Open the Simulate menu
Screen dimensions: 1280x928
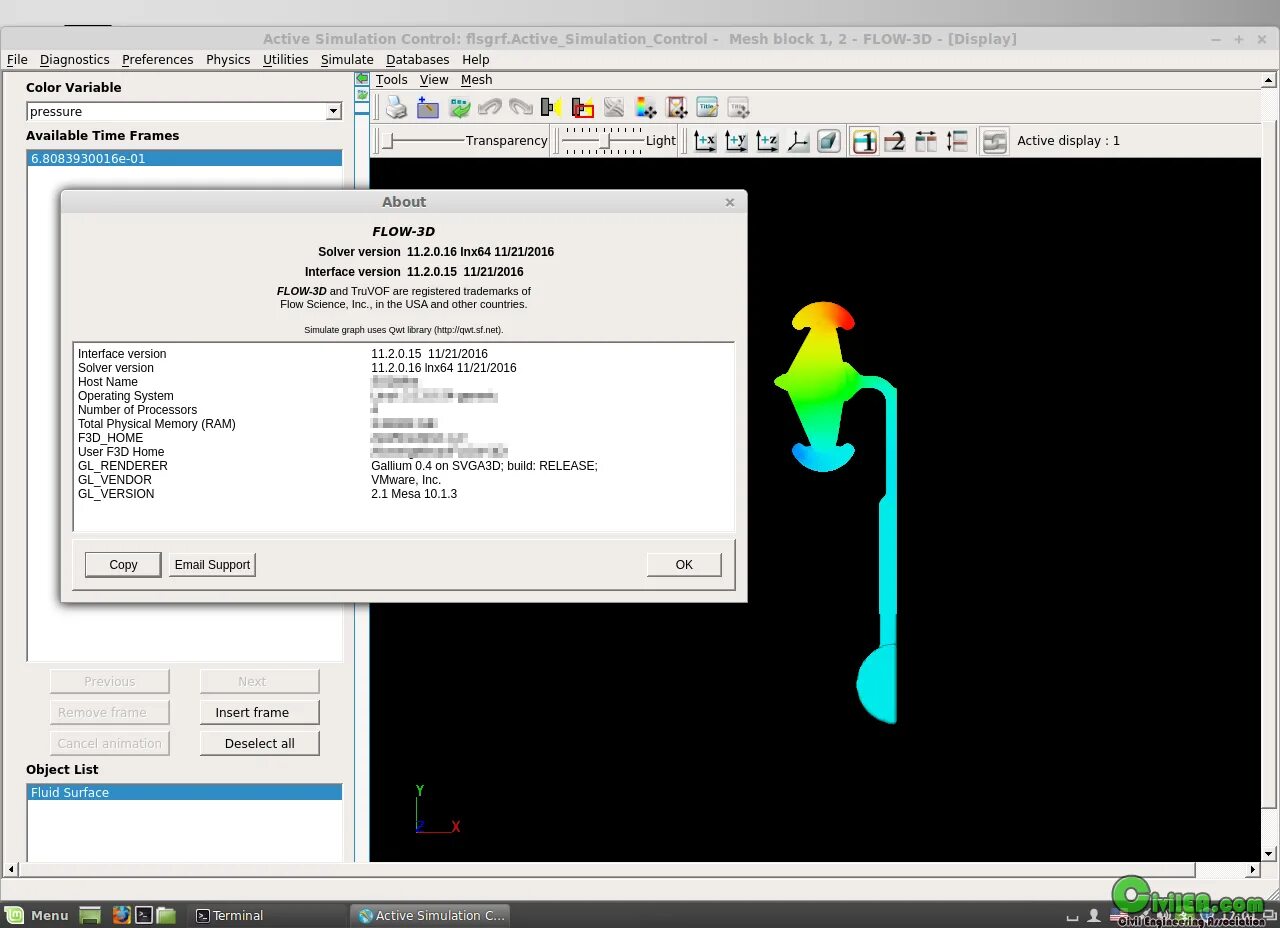(x=347, y=59)
